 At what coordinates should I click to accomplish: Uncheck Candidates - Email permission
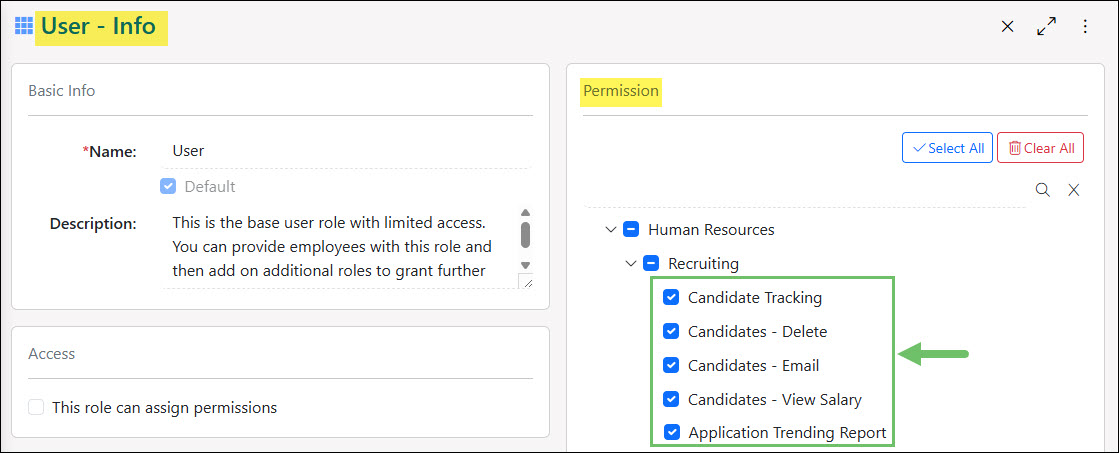671,365
